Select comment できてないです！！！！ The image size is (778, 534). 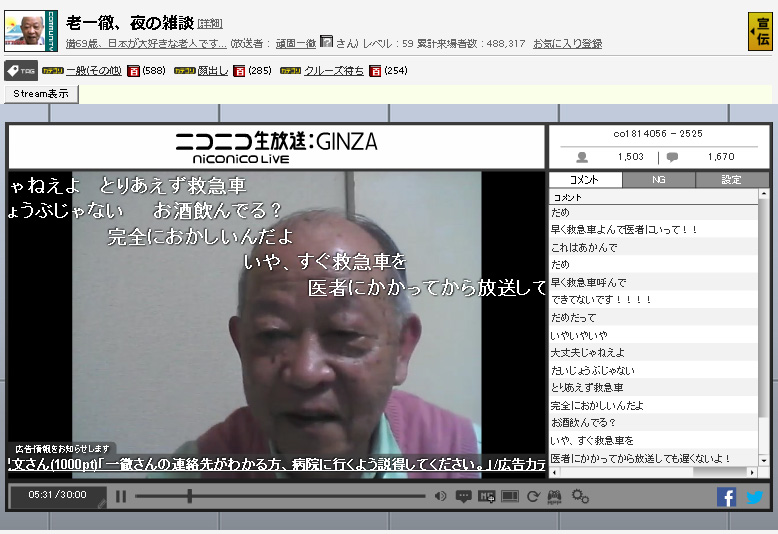654,300
